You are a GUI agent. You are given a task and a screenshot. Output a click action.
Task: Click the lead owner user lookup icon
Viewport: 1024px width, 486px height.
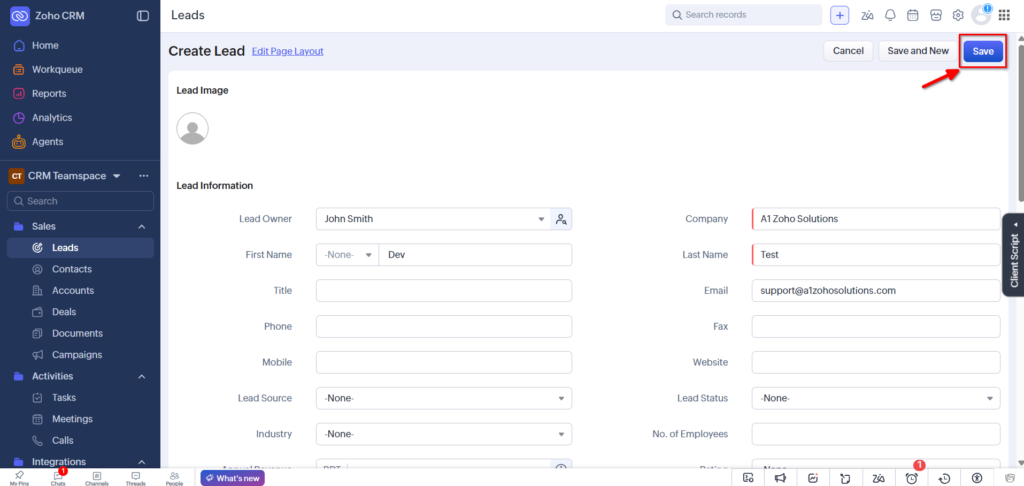(x=561, y=219)
